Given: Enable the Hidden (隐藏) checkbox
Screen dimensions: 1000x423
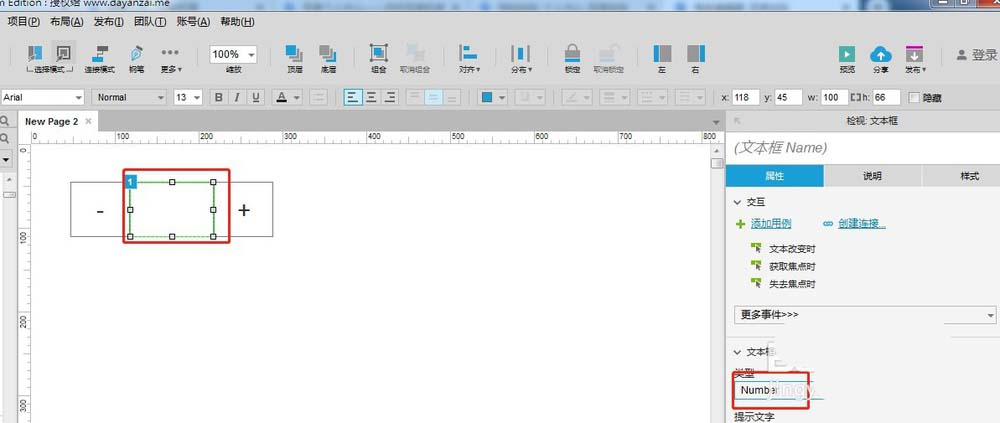Looking at the screenshot, I should coord(914,98).
